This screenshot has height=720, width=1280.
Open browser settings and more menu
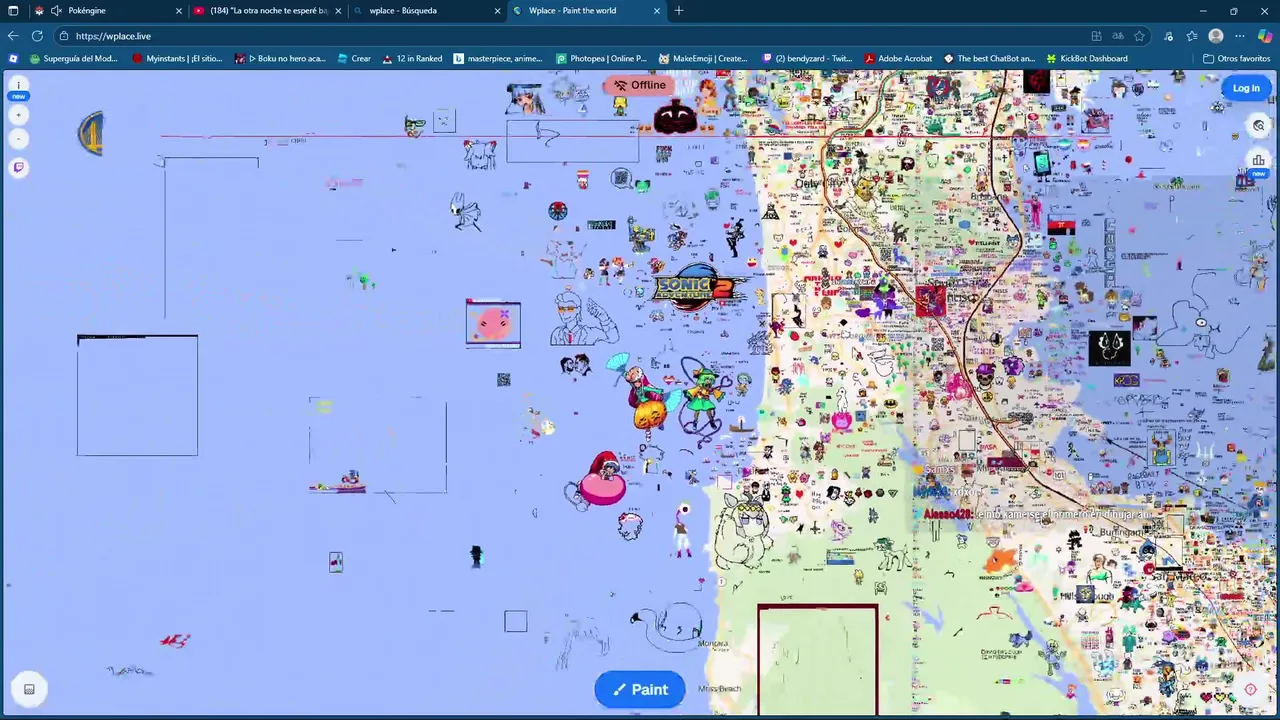(1240, 36)
